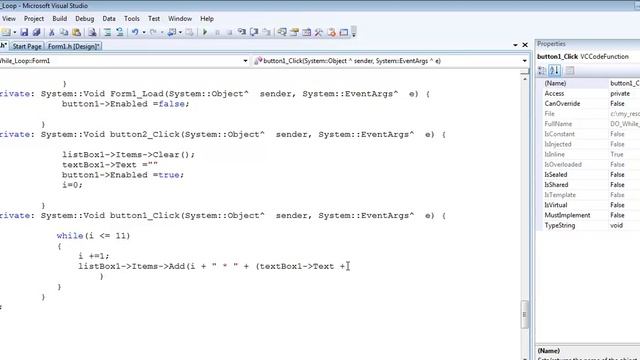Open the Help menu
640x360 pixels.
[207, 19]
